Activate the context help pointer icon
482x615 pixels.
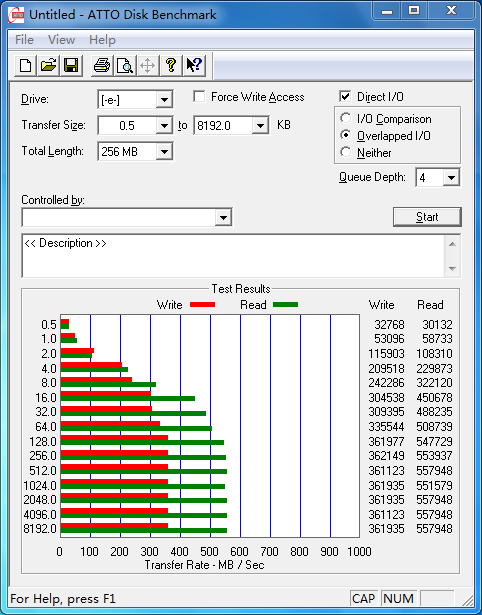click(193, 65)
